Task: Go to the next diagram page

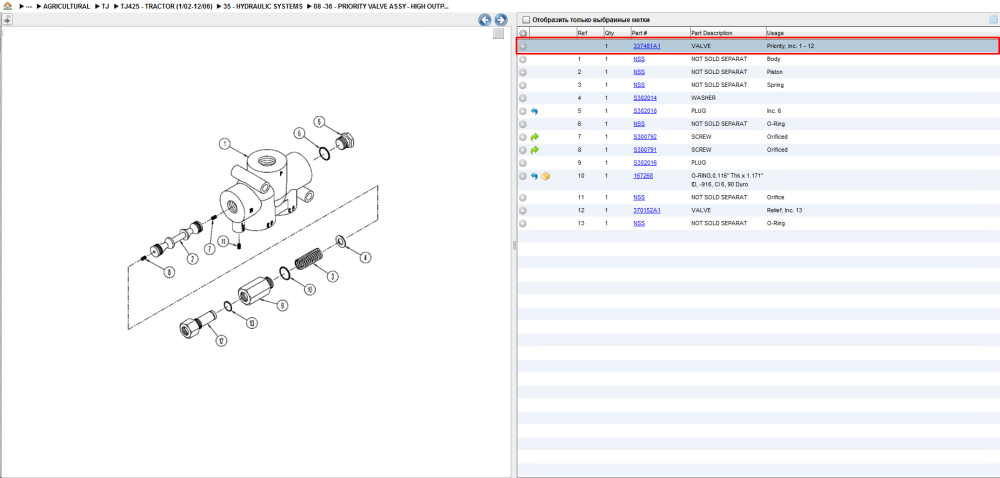Action: [x=501, y=20]
